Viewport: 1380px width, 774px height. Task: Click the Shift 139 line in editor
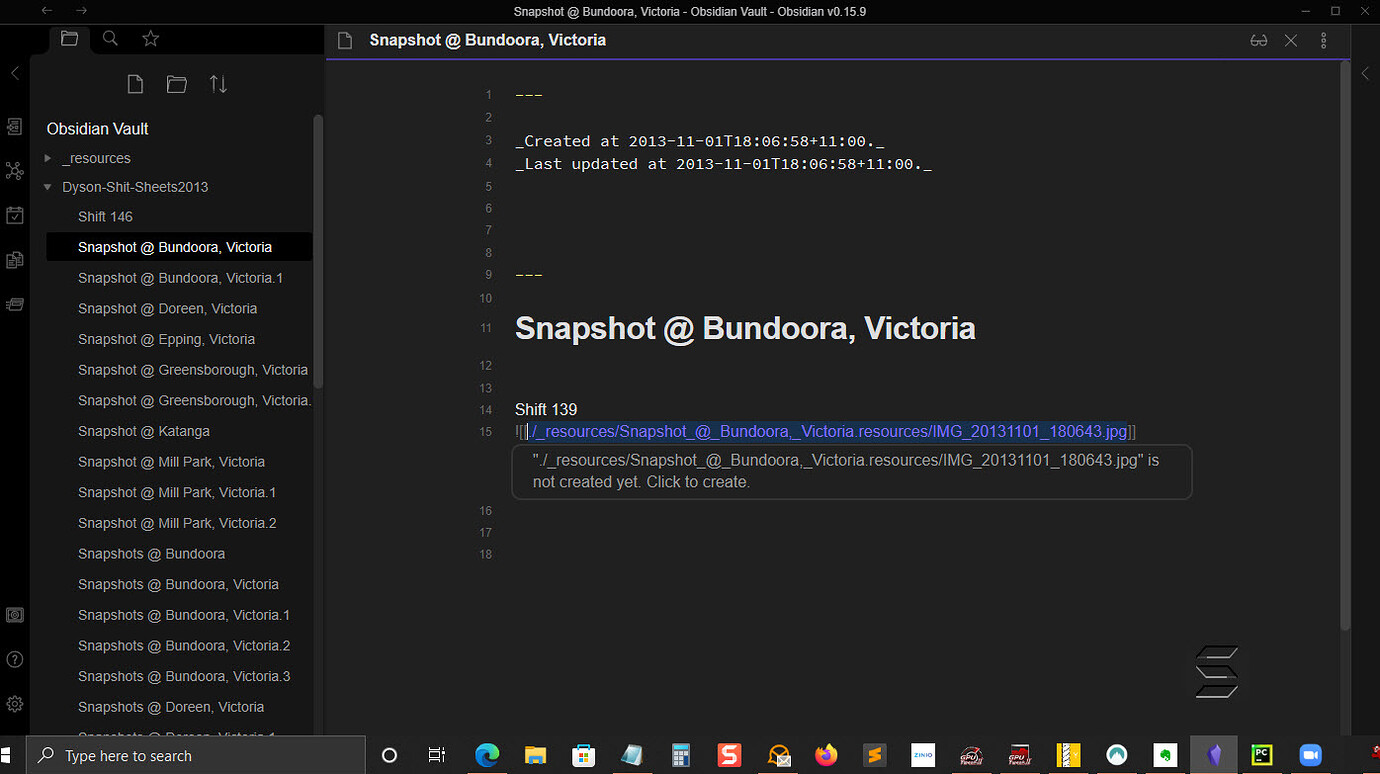coord(546,409)
